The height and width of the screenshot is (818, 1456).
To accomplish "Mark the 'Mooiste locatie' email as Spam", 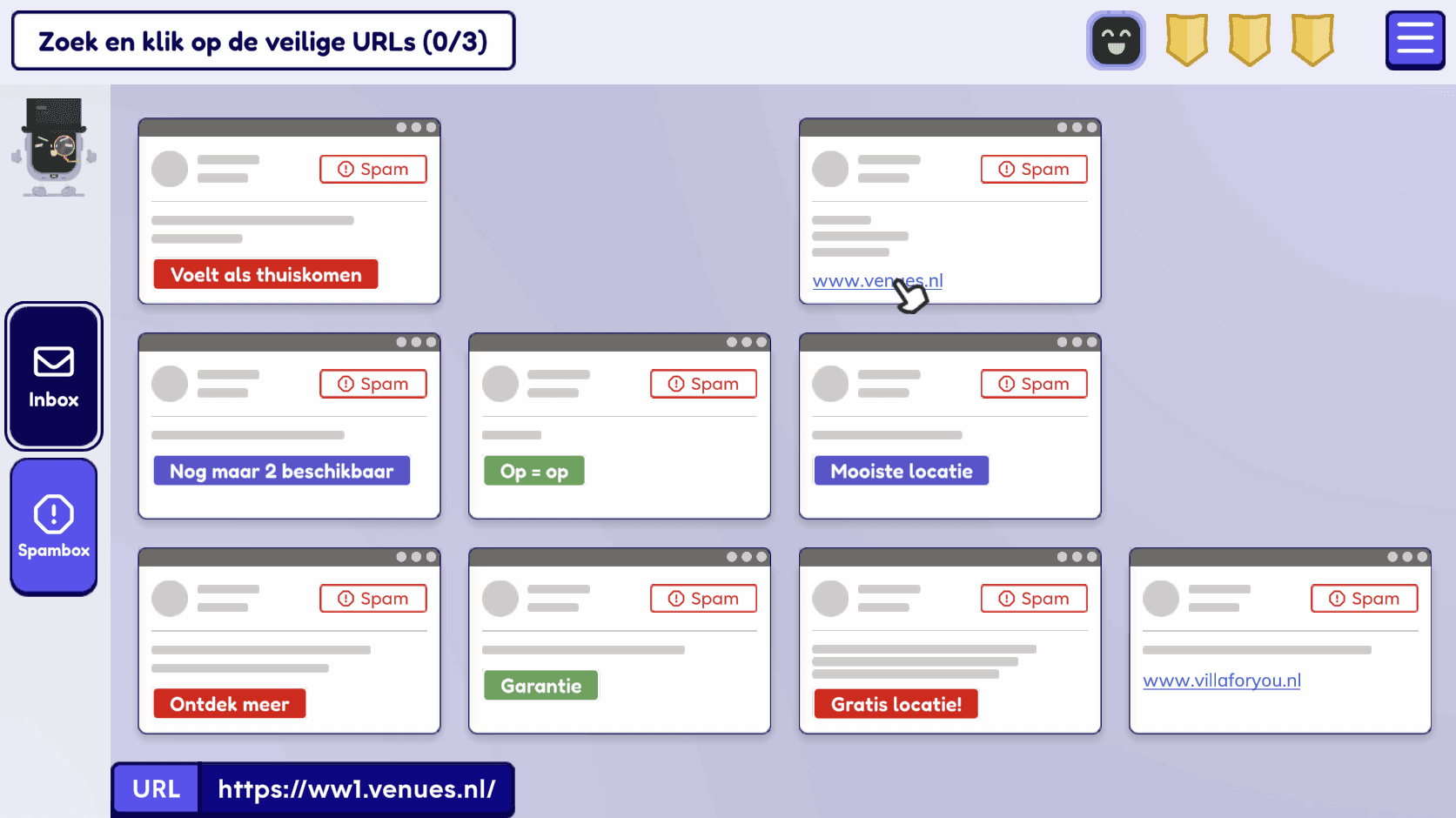I will (1034, 383).
